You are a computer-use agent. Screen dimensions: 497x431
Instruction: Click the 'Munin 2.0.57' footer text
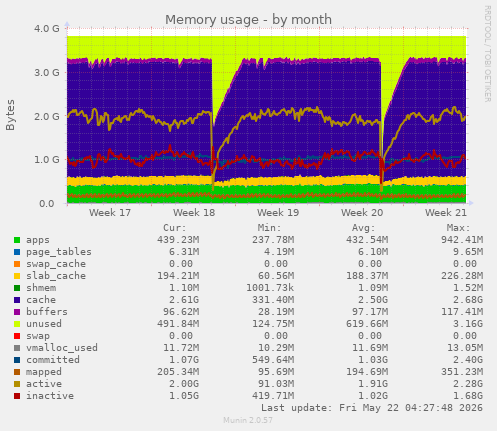click(248, 420)
